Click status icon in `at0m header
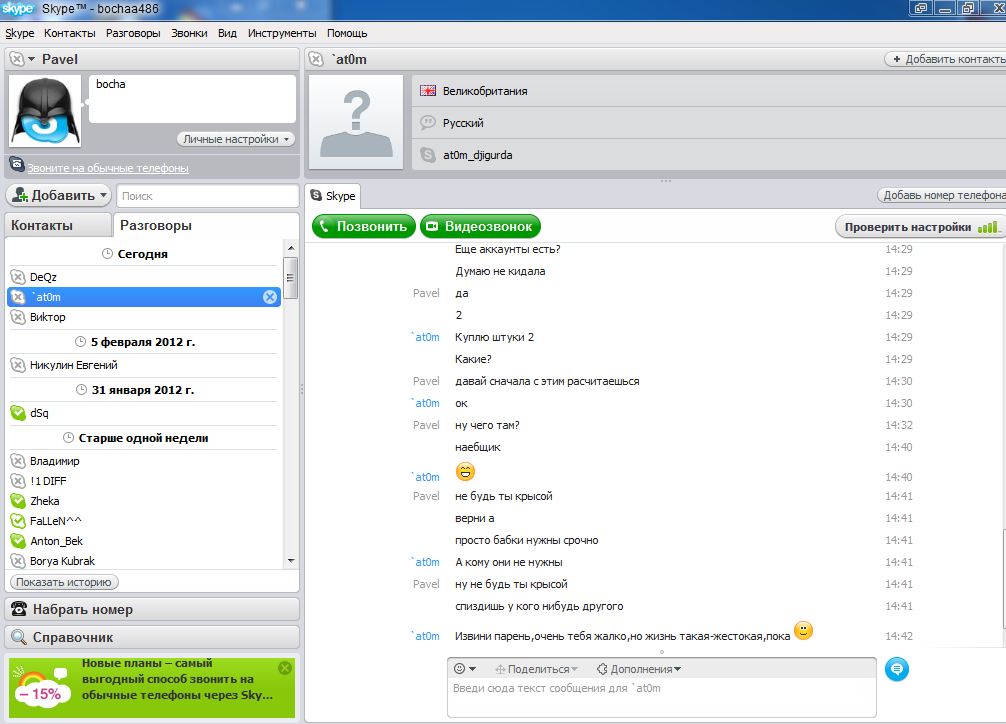The width and height of the screenshot is (1006, 724). click(316, 59)
